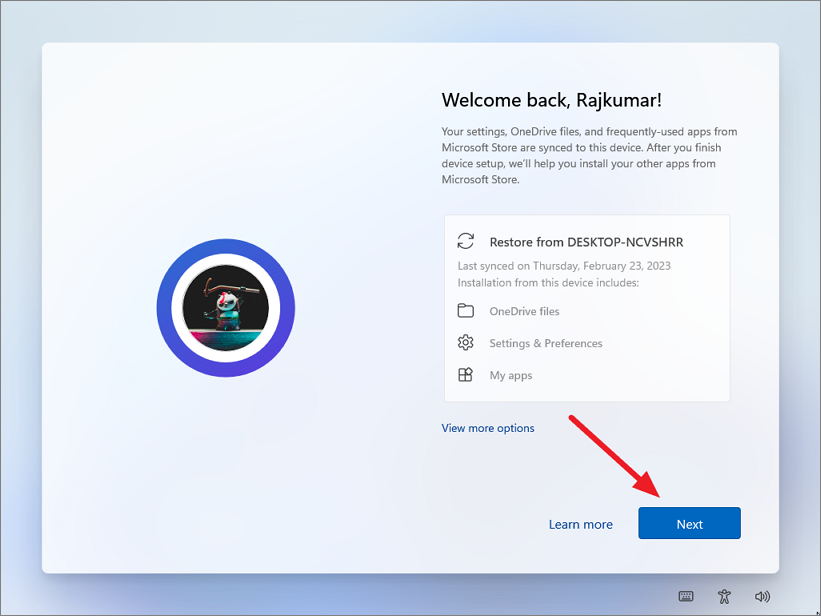
Task: Open the Accessibility options icon
Action: coord(724,596)
